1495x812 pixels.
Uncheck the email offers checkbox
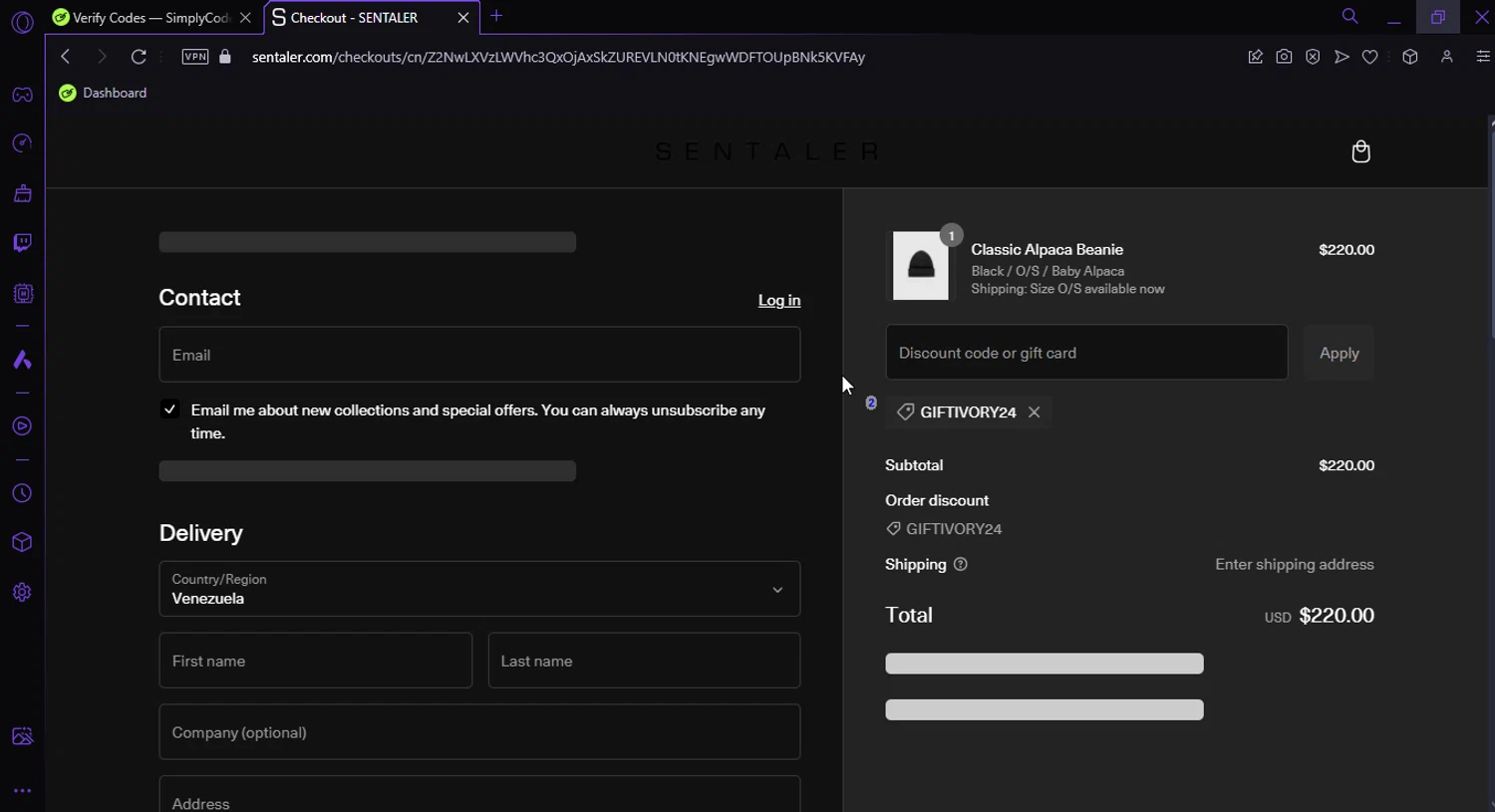[x=170, y=409]
